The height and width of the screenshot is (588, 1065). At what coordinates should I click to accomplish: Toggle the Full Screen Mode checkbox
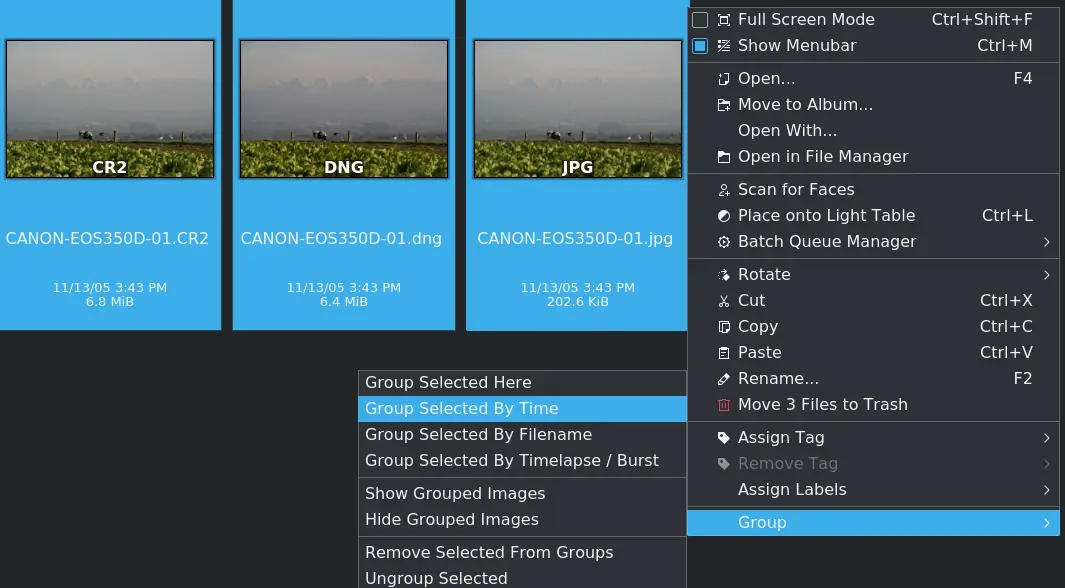(x=702, y=19)
